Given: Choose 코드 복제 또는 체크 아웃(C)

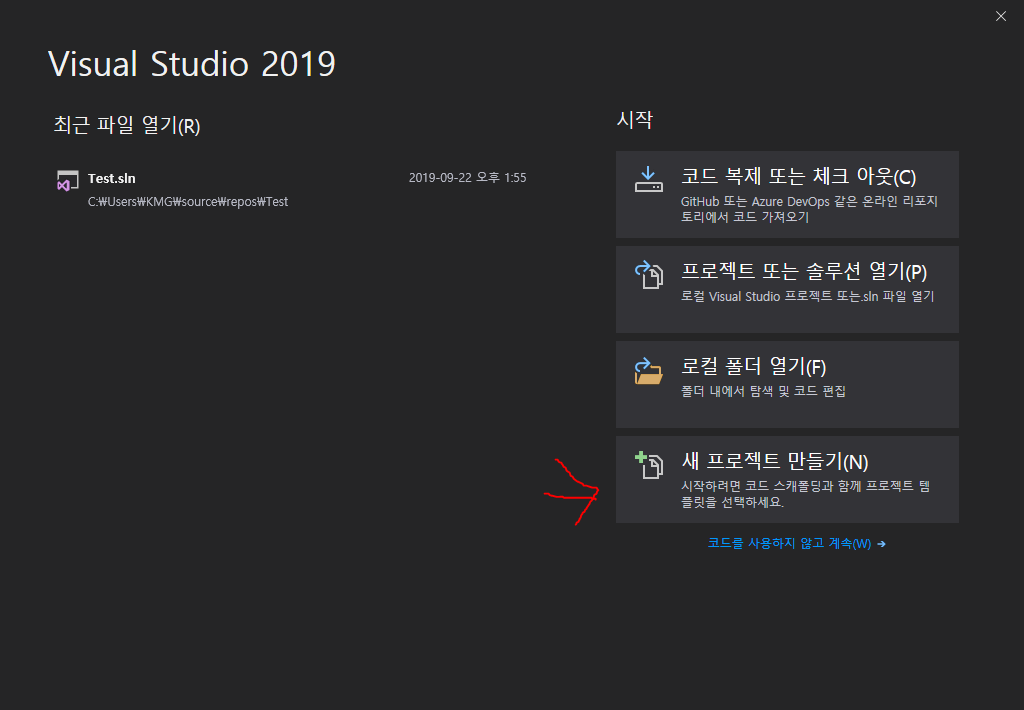Looking at the screenshot, I should coord(787,195).
